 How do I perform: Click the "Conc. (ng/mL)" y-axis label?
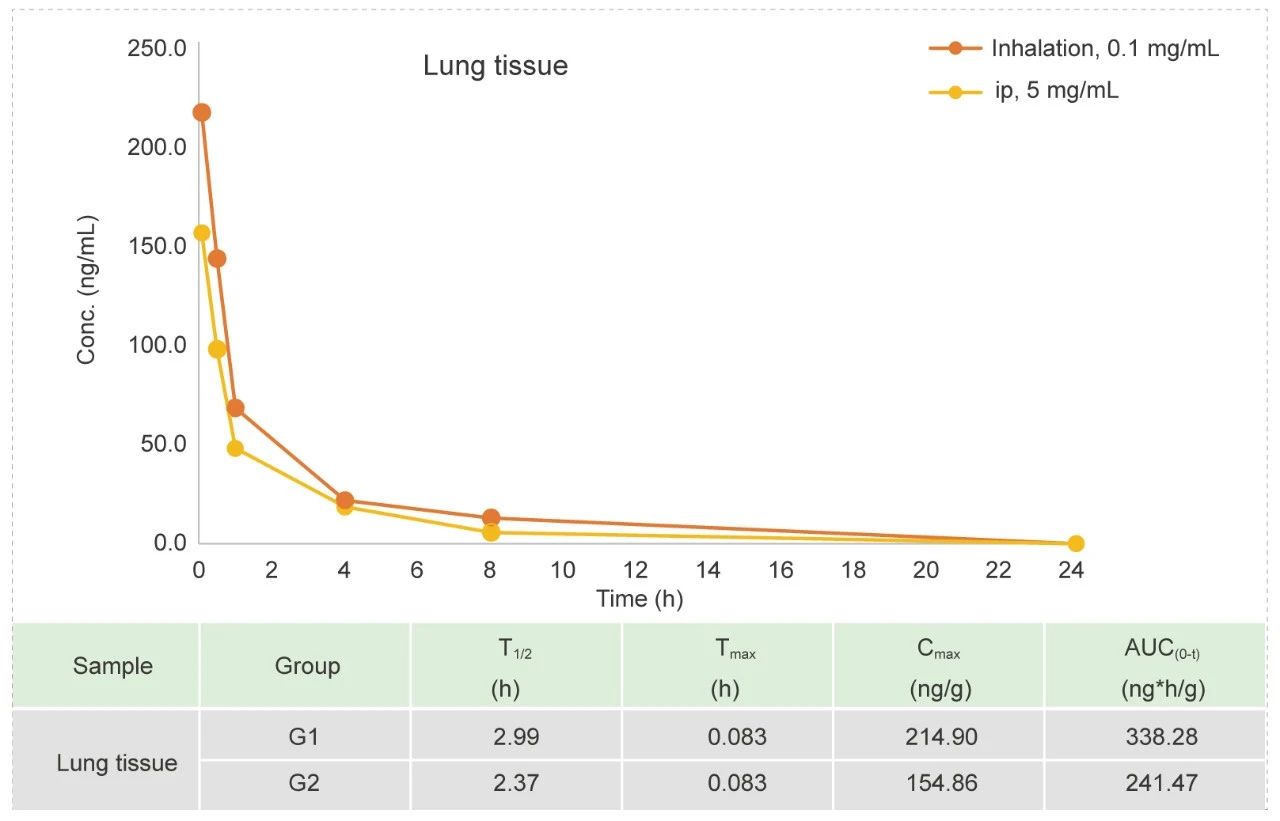(x=87, y=290)
